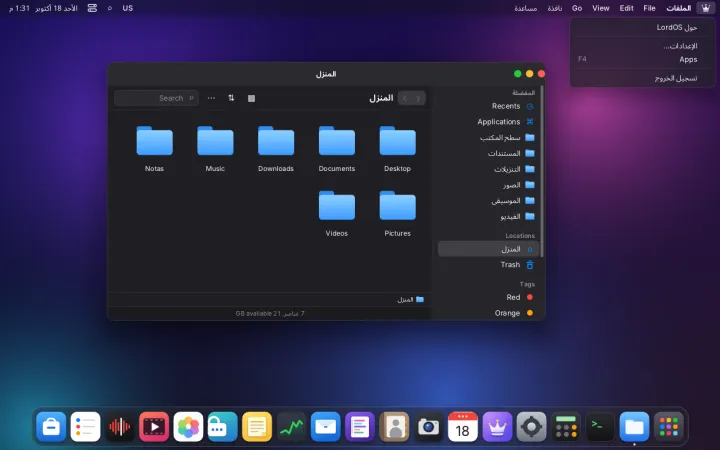
Task: Click the right-pointing navigation chevron in toolbar
Action: click(418, 98)
